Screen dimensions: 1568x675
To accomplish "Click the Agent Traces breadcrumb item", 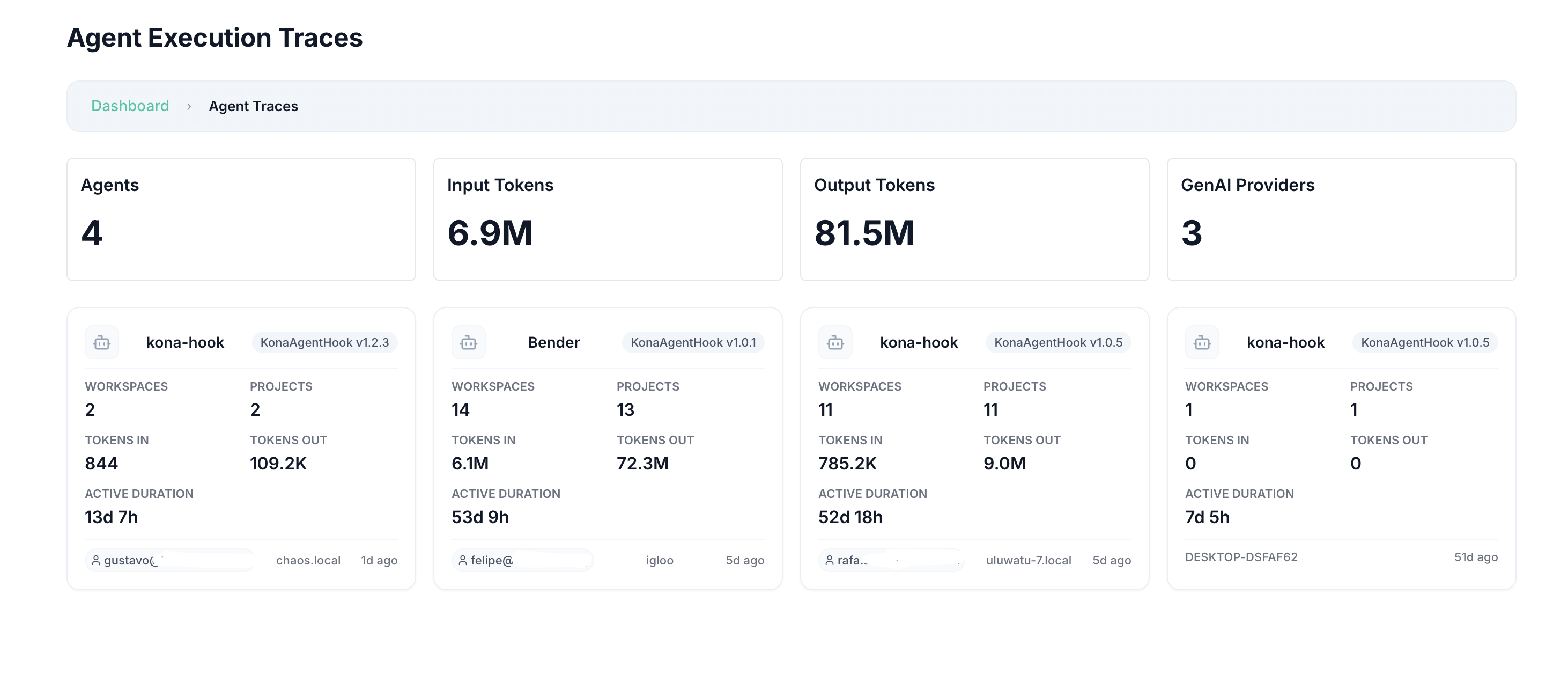I will click(x=253, y=106).
